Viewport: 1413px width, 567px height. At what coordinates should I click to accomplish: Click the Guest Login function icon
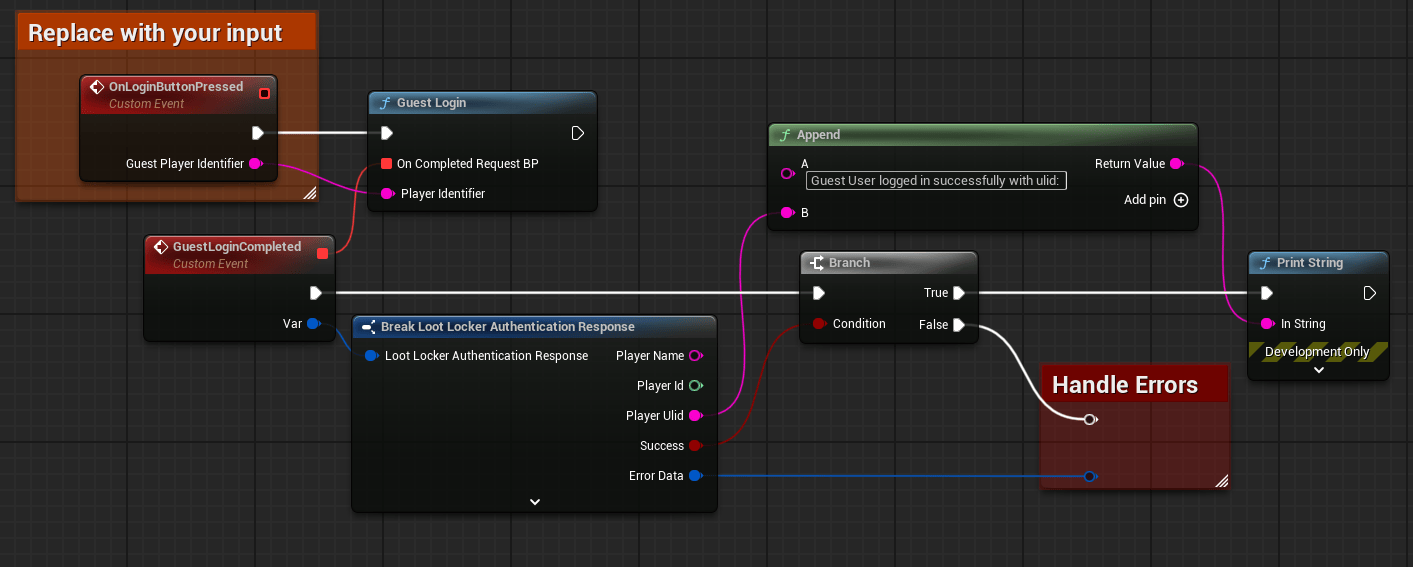[384, 103]
